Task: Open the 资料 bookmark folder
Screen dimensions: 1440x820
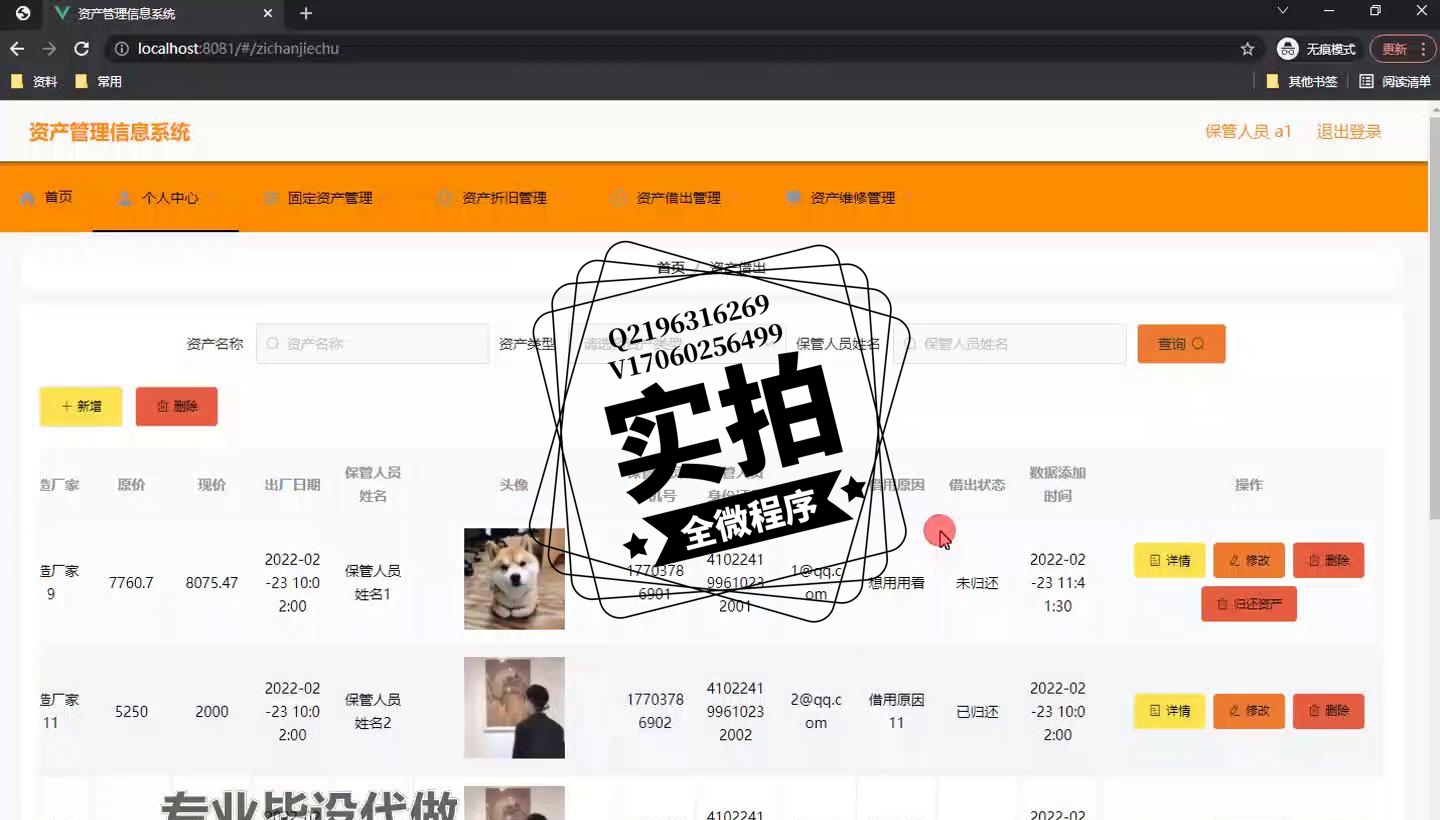Action: [34, 82]
